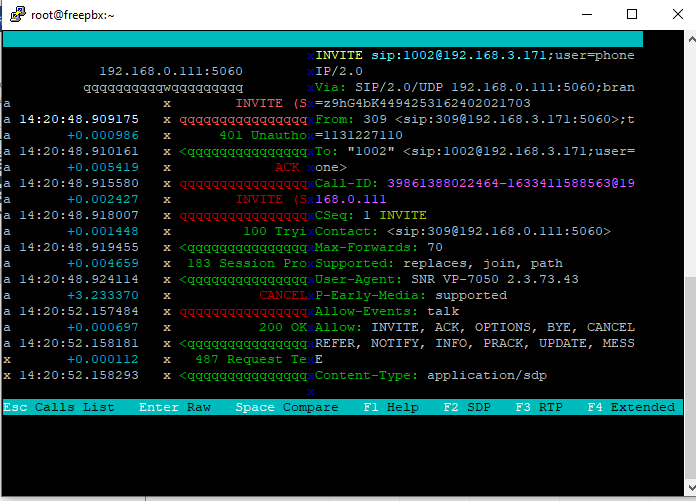The height and width of the screenshot is (501, 696).
Task: Click 'Enter Raw' in bottom bar
Action: click(x=175, y=407)
